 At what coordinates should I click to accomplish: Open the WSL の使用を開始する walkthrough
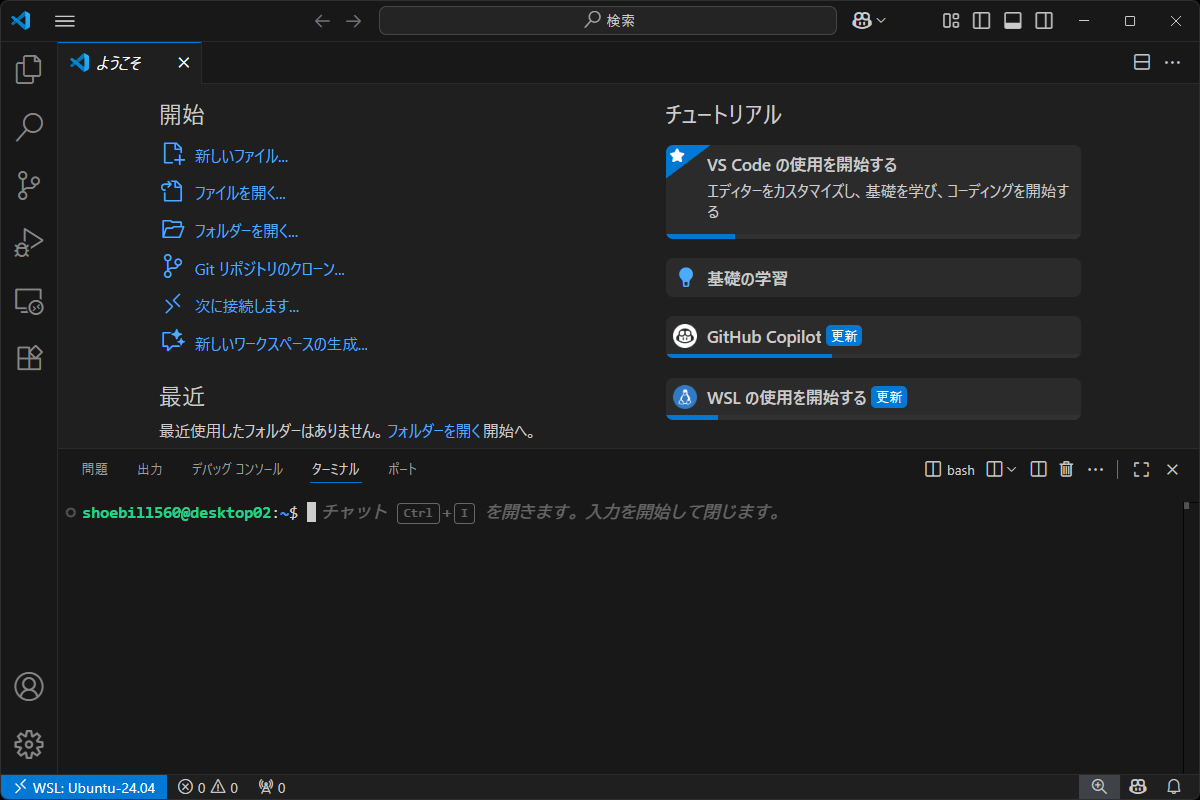tap(873, 398)
